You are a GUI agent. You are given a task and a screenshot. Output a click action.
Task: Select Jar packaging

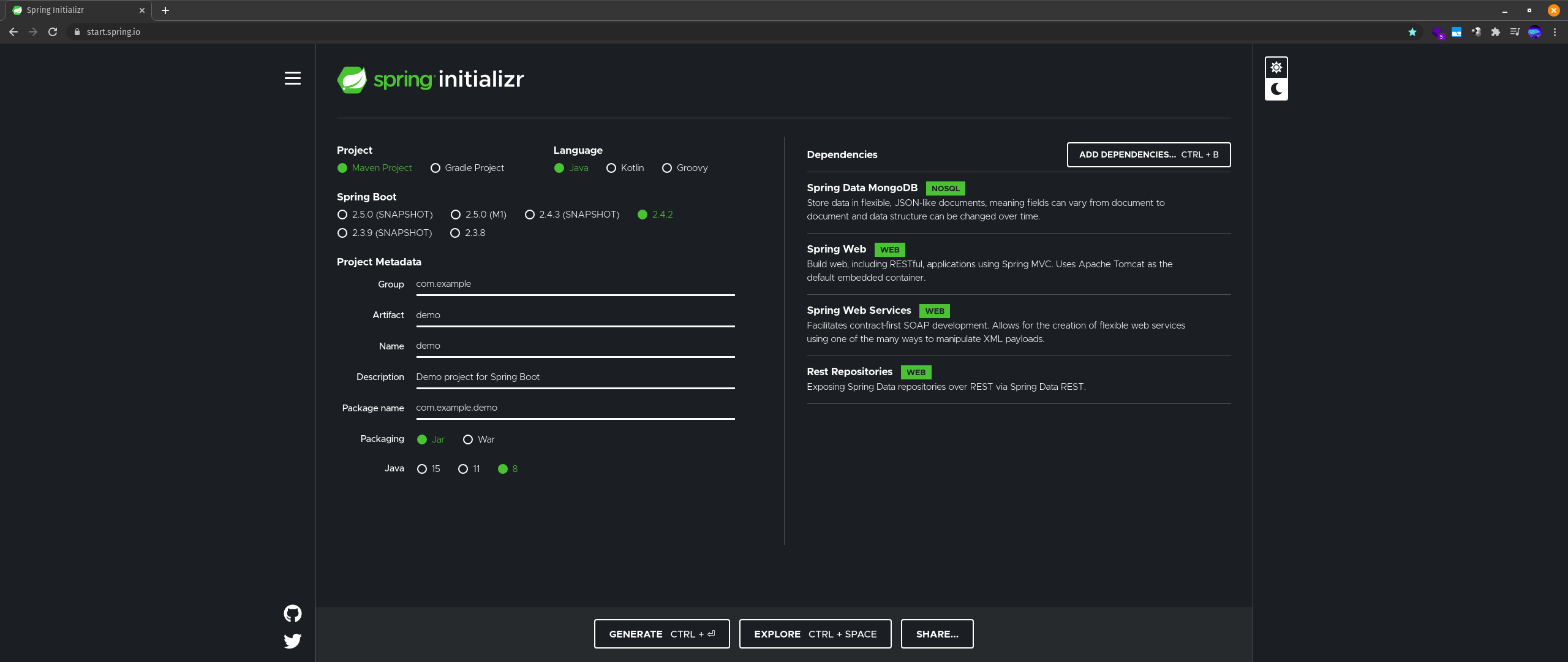coord(431,439)
